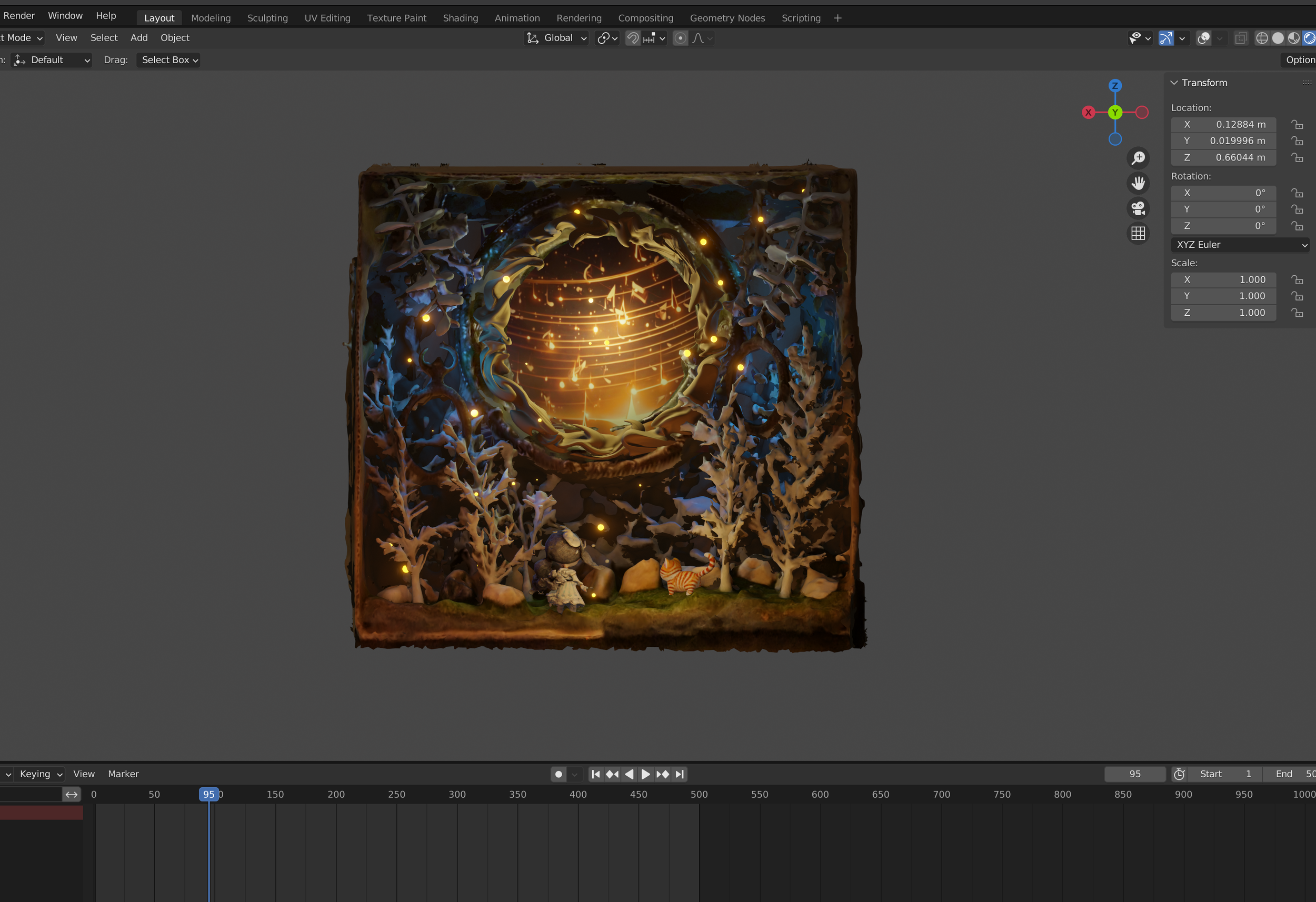Toggle X-ray mode
This screenshot has width=1316, height=902.
1241,38
